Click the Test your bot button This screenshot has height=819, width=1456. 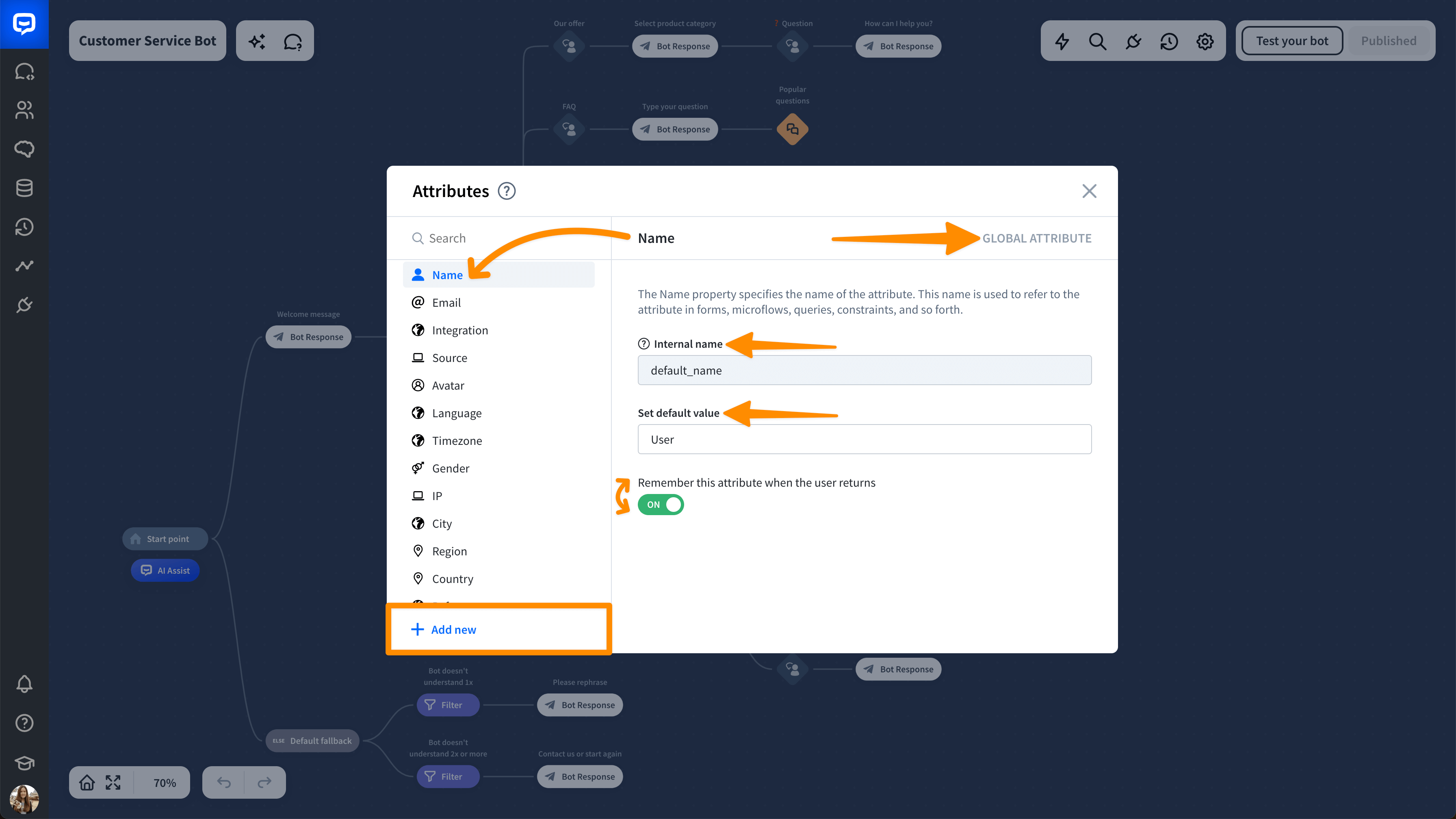(1292, 41)
